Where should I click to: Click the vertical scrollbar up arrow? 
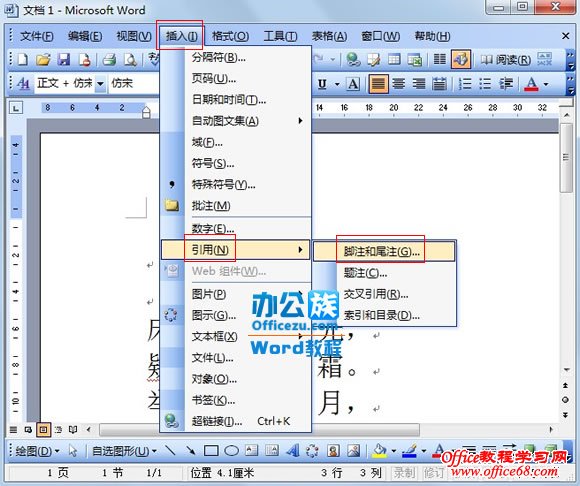566,116
